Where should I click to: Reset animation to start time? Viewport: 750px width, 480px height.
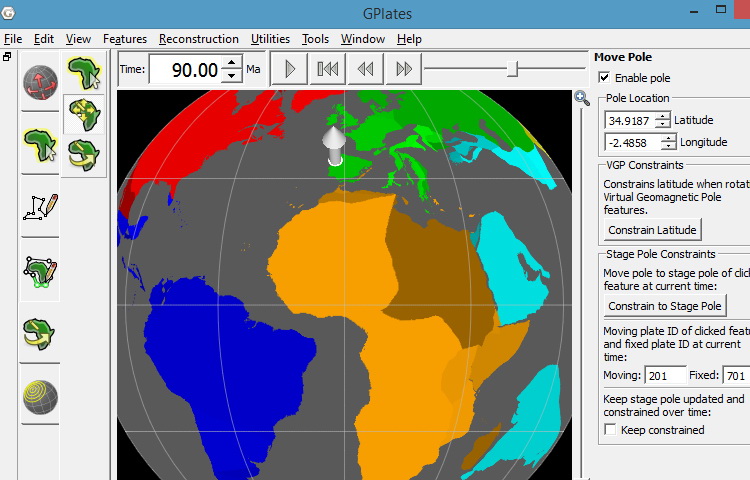[328, 69]
